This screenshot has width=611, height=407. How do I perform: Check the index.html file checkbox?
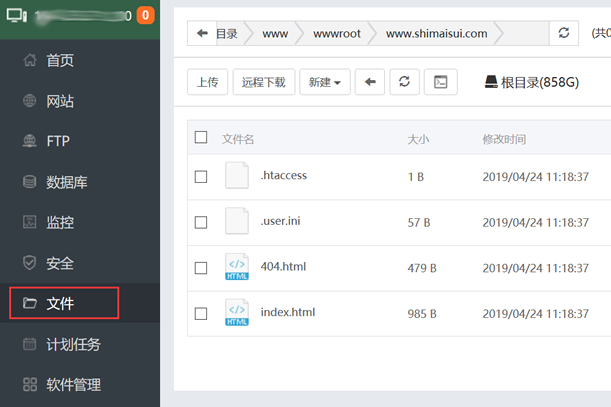coord(201,313)
